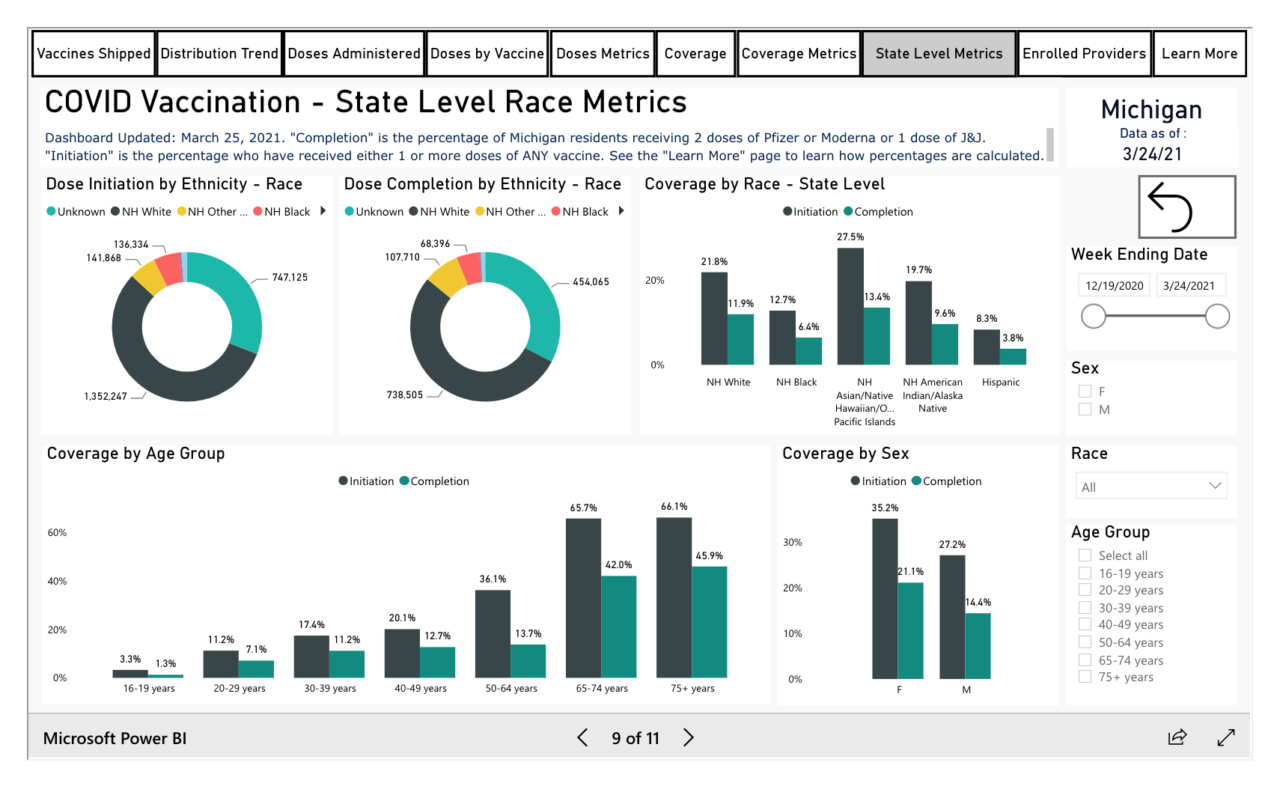Open the Vaccines Shipped tab
This screenshot has height=786, width=1280.
click(92, 53)
